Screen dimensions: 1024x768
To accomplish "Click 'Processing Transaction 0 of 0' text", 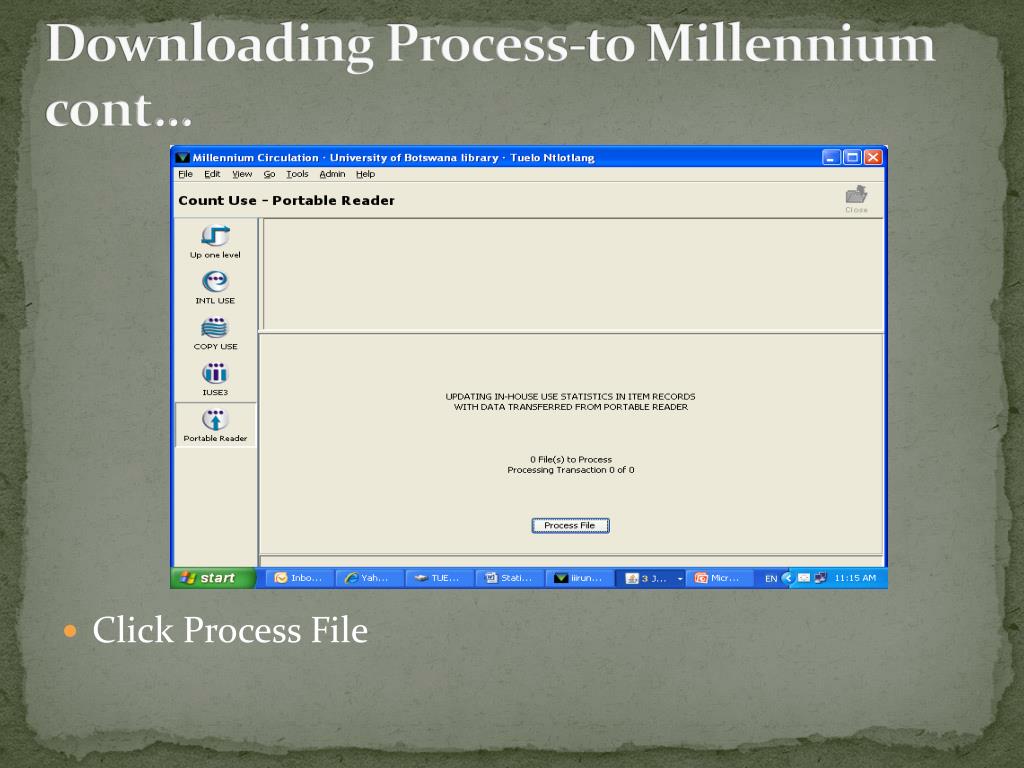I will pyautogui.click(x=571, y=470).
